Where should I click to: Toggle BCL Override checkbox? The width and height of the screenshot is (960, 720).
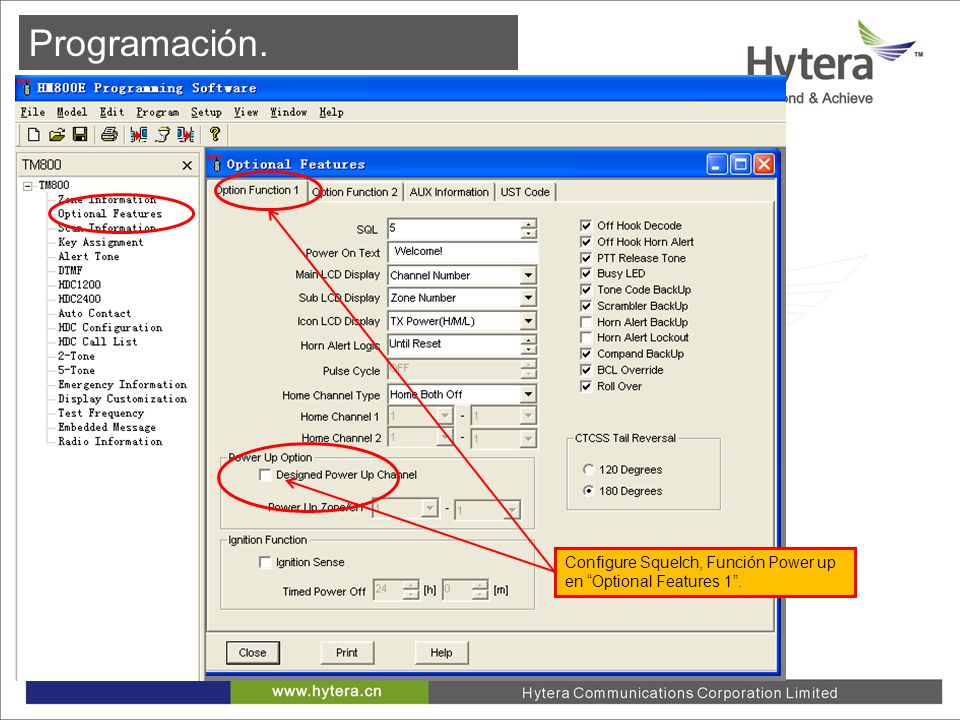[586, 370]
